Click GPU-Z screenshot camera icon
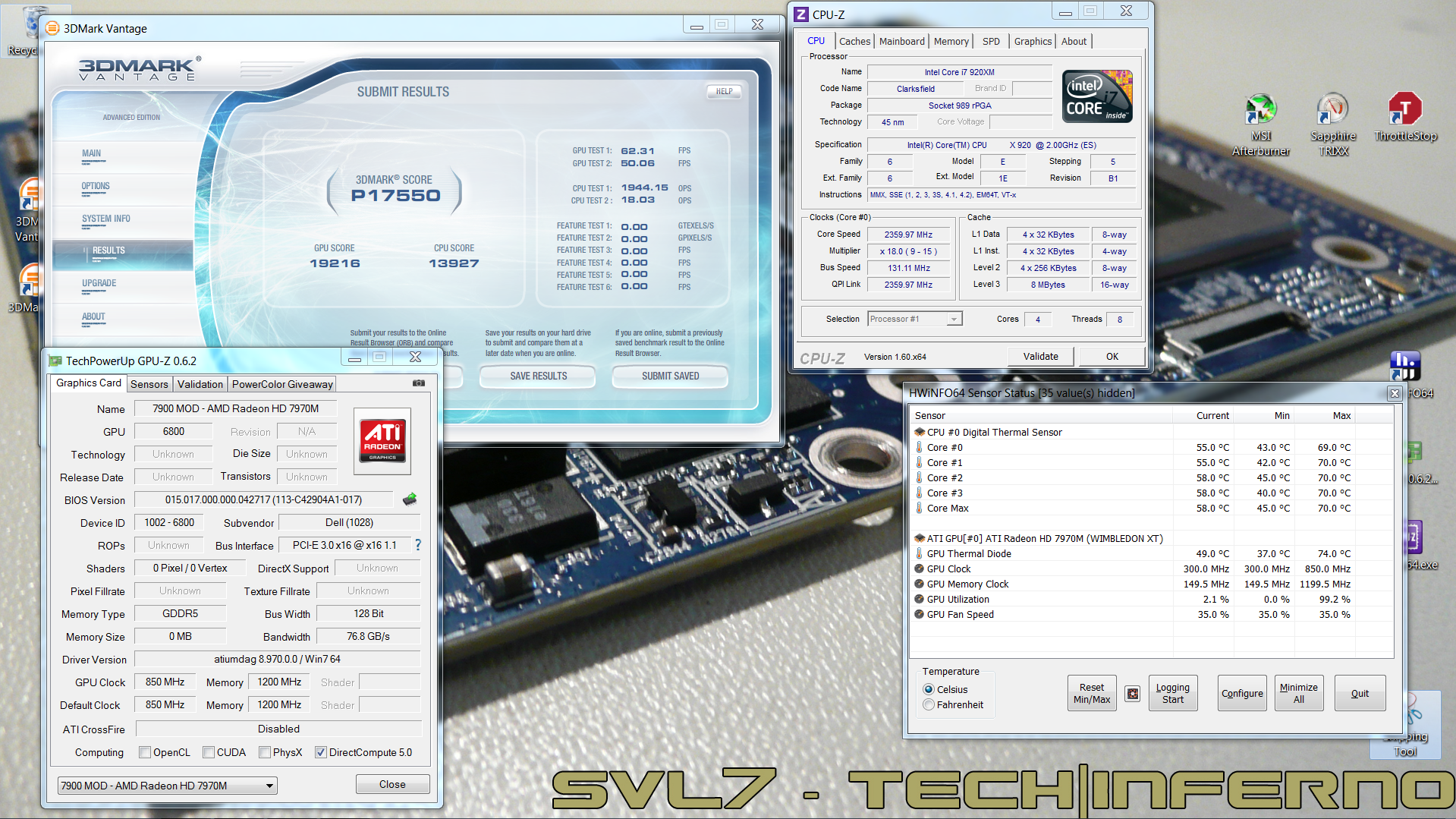Image resolution: width=1456 pixels, height=819 pixels. coord(419,383)
